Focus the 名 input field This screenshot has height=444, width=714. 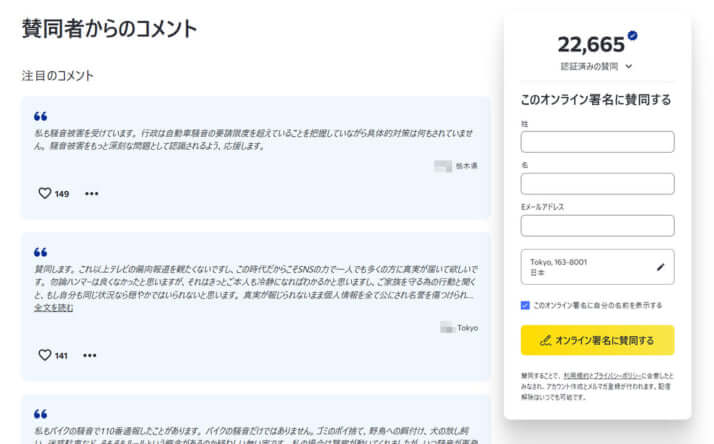coord(597,184)
